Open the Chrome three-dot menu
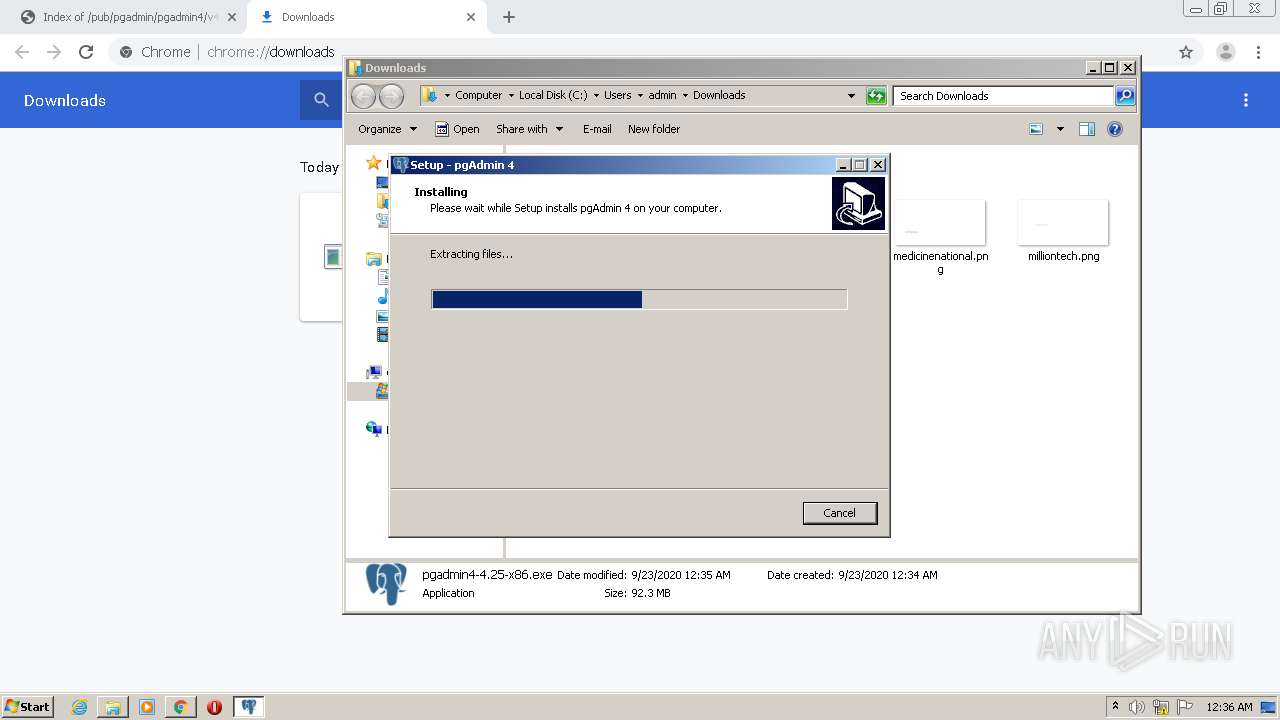1280x720 pixels. coord(1258,52)
